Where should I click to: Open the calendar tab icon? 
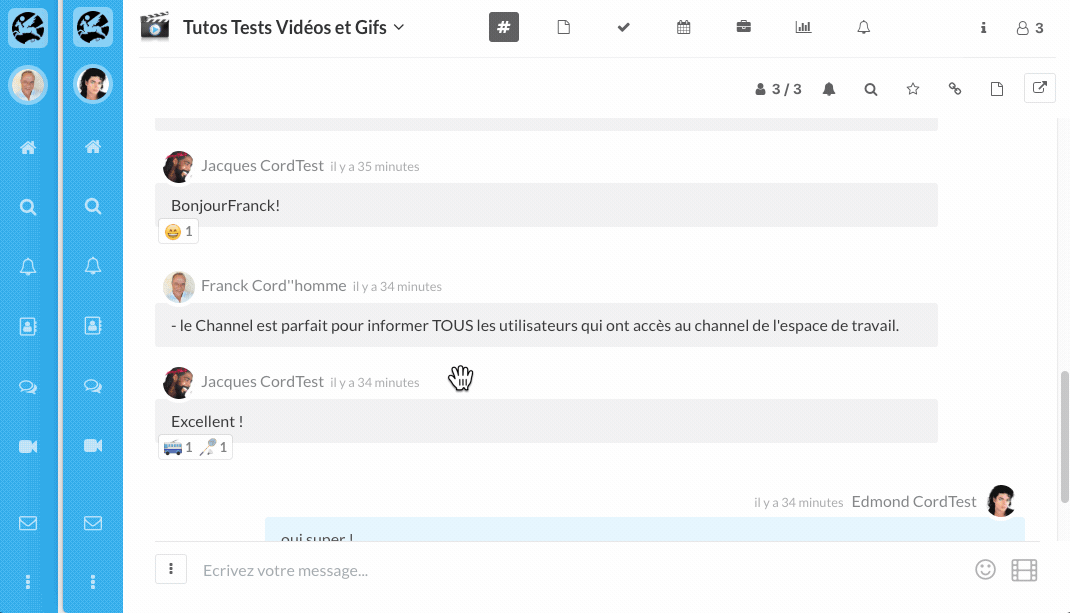click(684, 27)
